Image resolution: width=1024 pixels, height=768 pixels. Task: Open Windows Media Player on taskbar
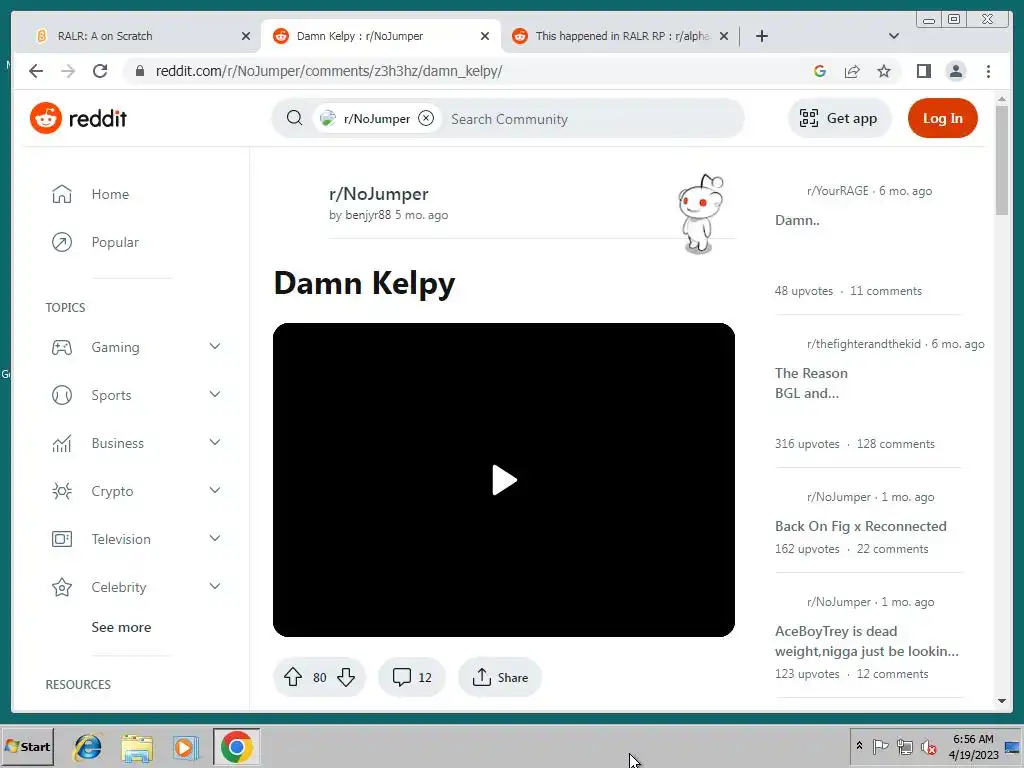185,747
